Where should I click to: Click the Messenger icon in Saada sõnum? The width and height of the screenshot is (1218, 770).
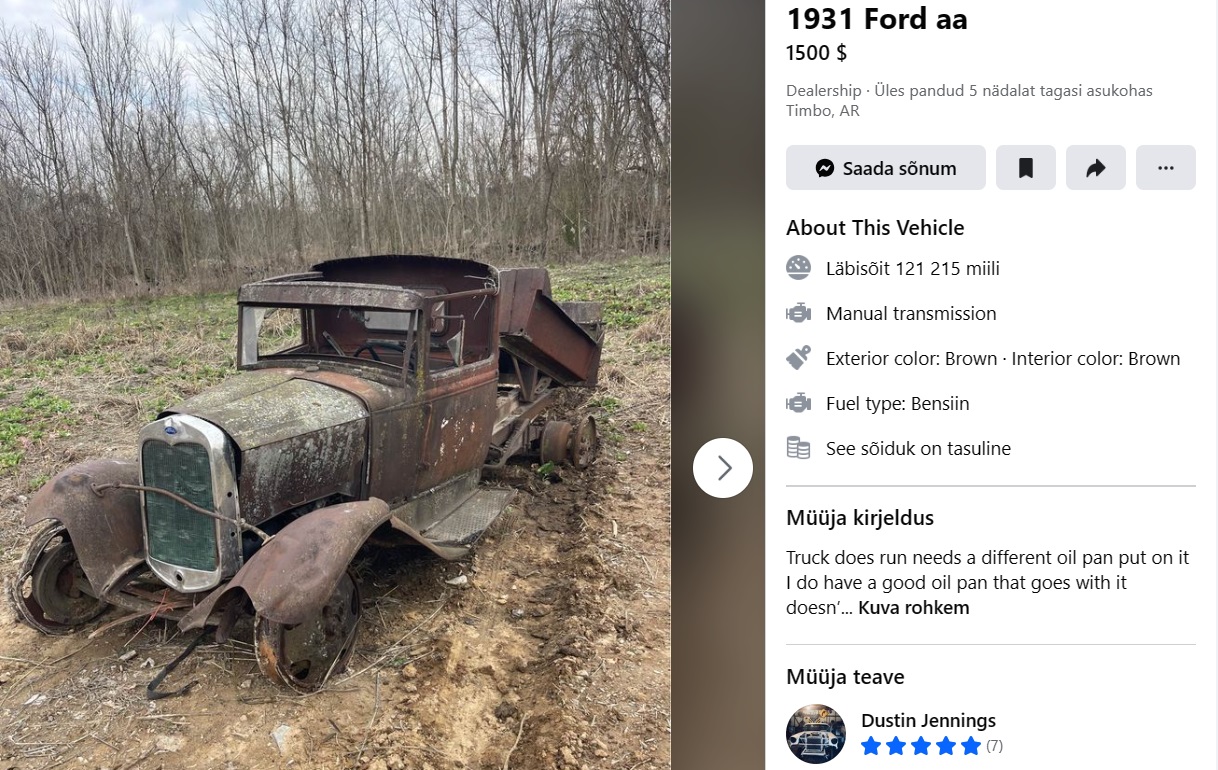tap(825, 168)
